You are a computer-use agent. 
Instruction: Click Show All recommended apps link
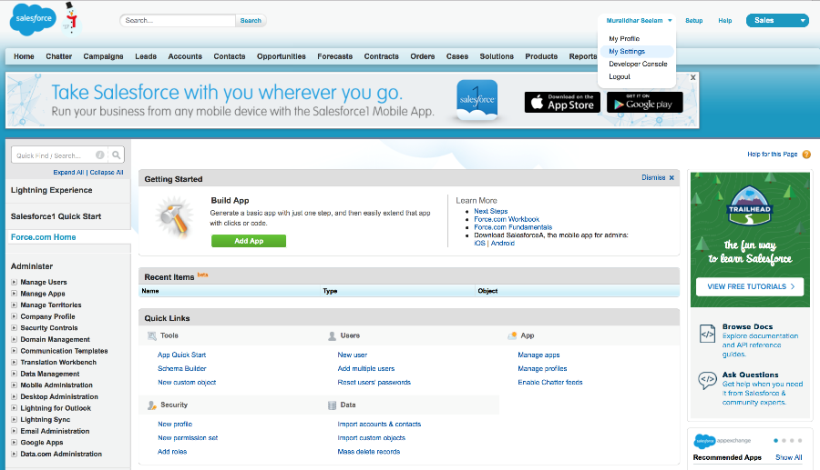point(789,457)
